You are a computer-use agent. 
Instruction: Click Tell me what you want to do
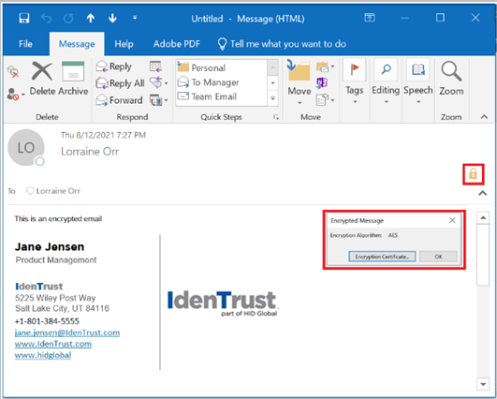282,44
